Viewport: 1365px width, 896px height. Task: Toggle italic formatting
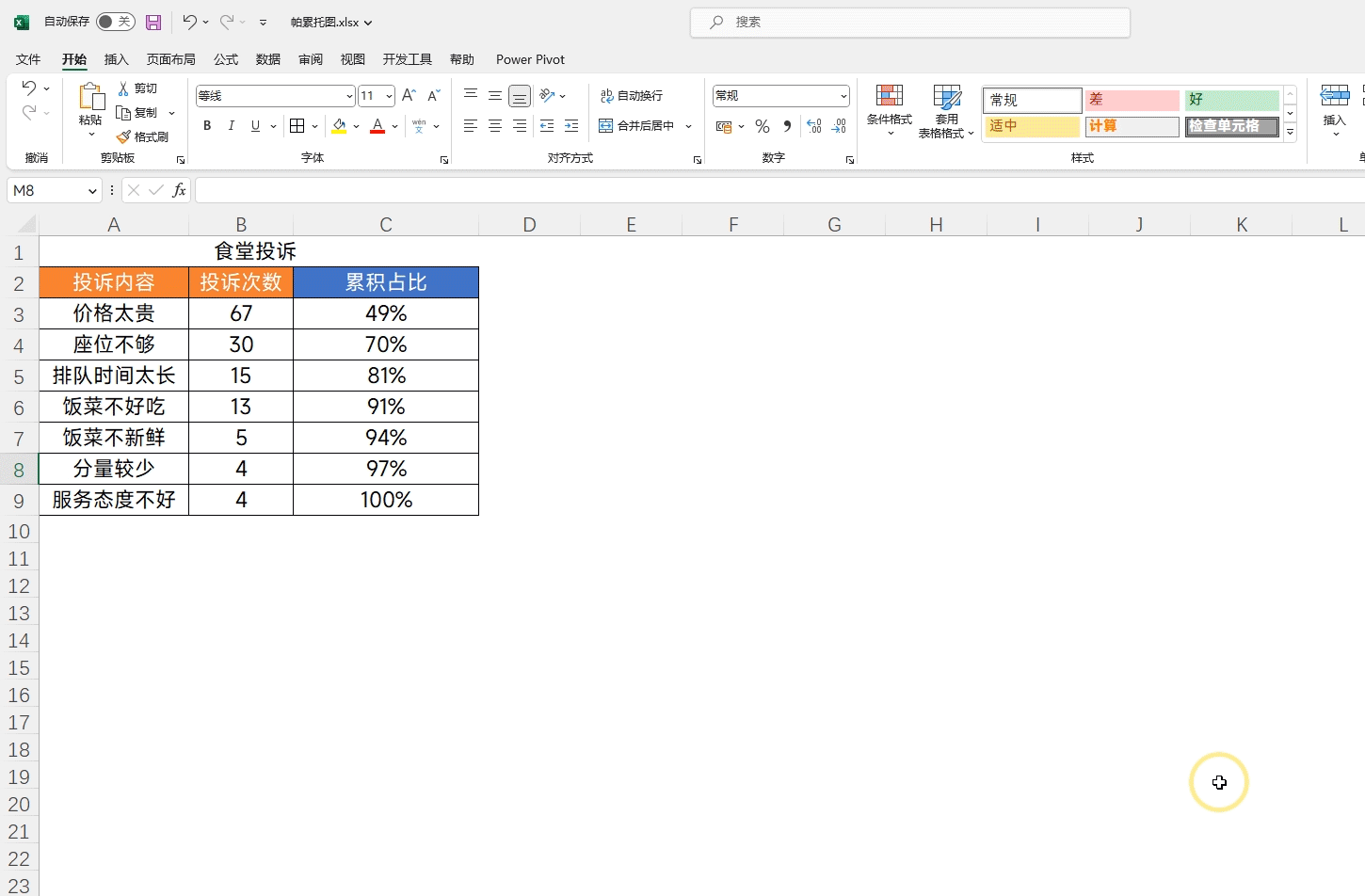232,126
